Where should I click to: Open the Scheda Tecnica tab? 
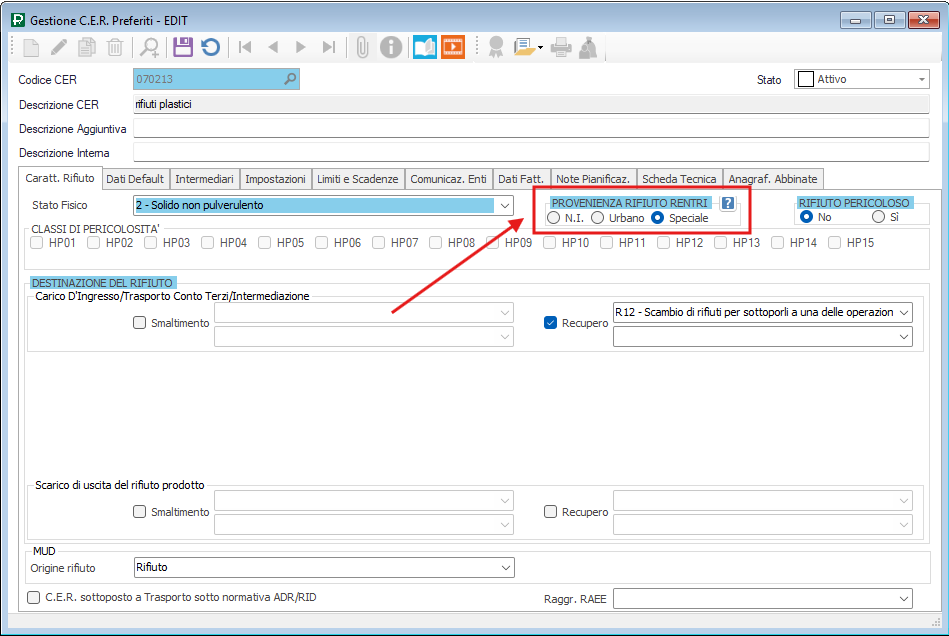pyautogui.click(x=679, y=179)
